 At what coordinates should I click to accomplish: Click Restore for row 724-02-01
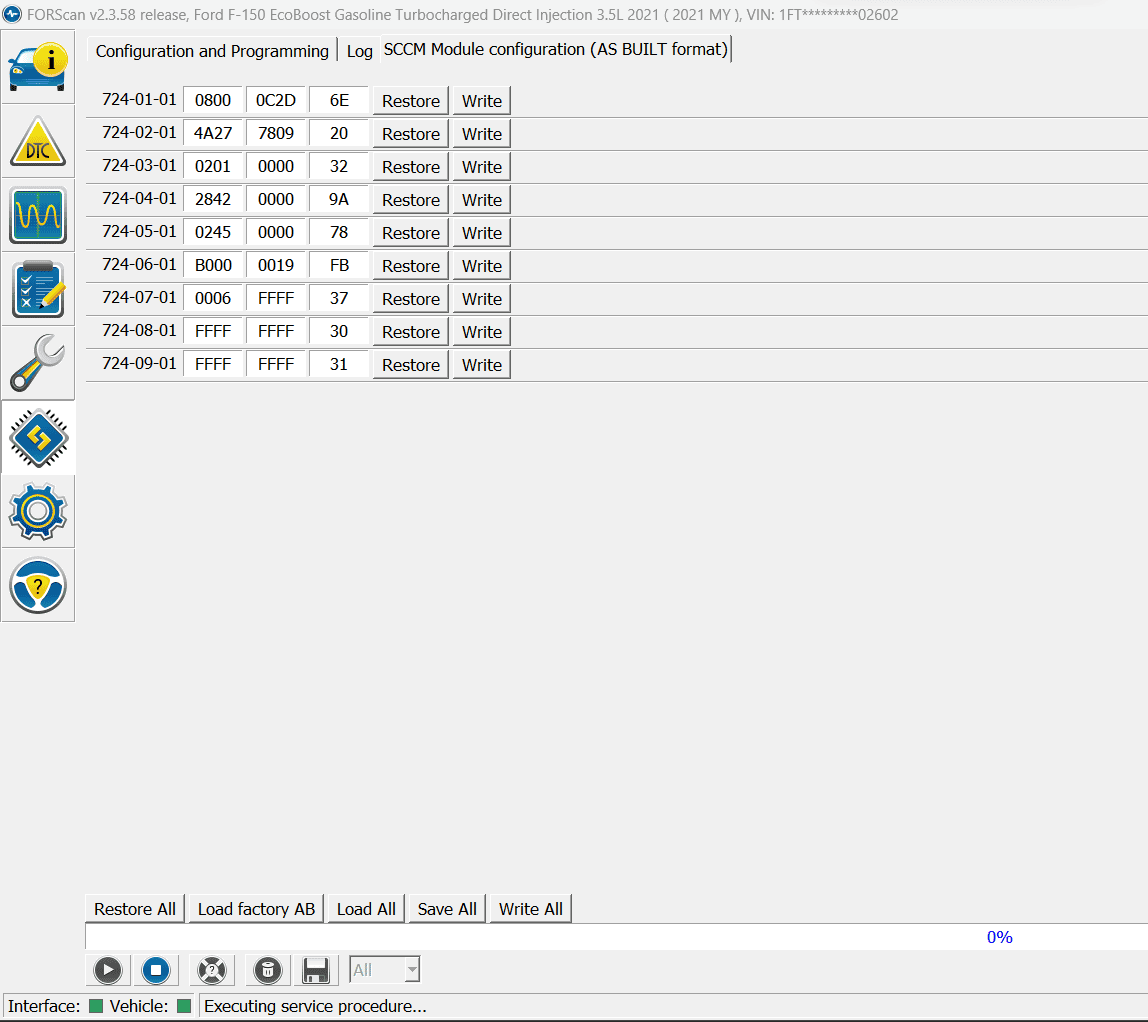tap(411, 134)
